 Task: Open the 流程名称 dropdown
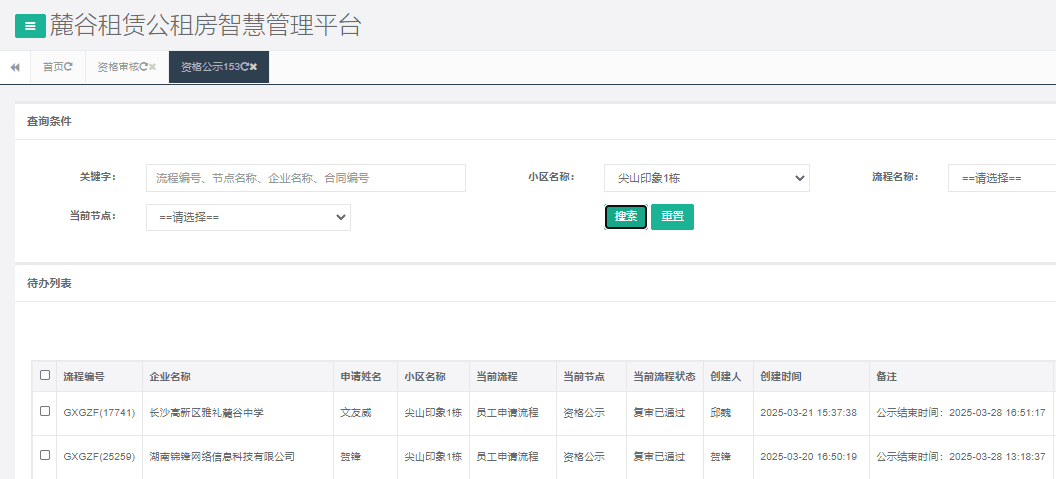[1000, 178]
